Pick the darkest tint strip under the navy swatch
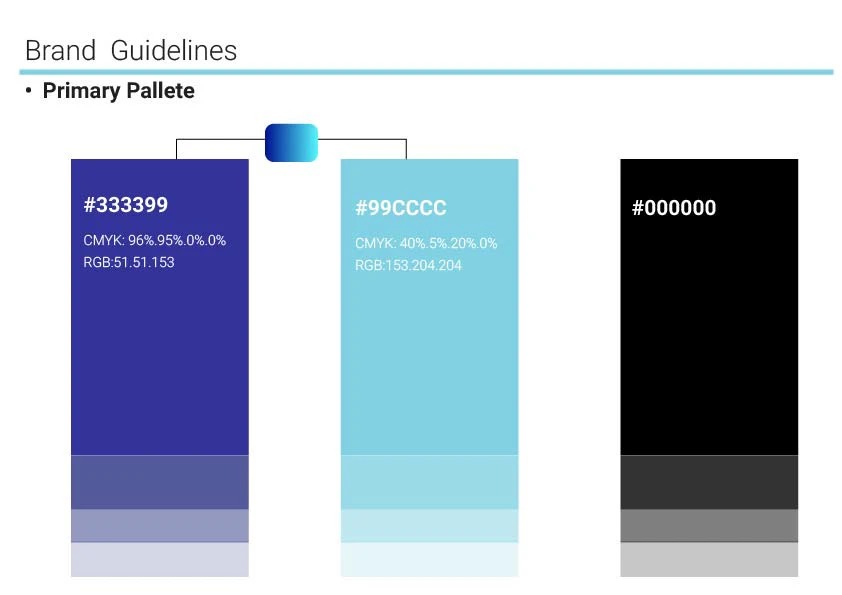842x595 pixels. click(x=160, y=482)
